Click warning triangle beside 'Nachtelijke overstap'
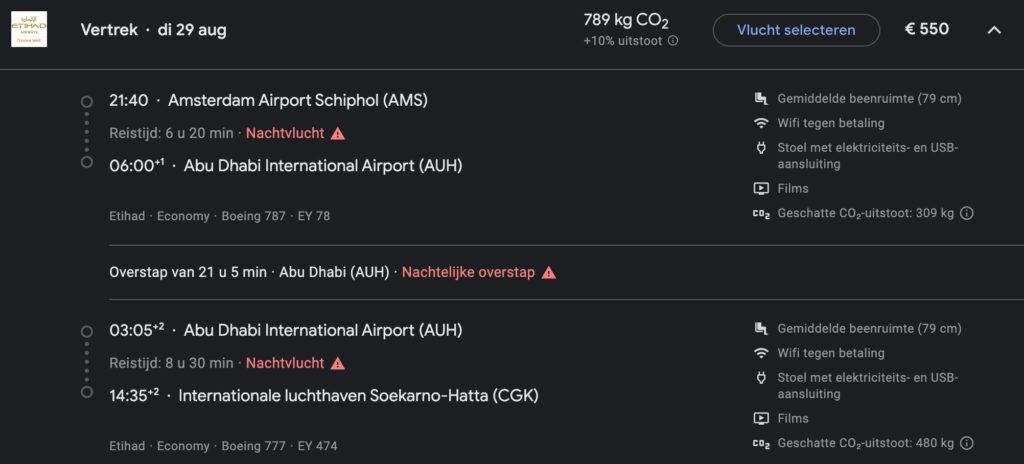The width and height of the screenshot is (1024, 464). click(548, 272)
